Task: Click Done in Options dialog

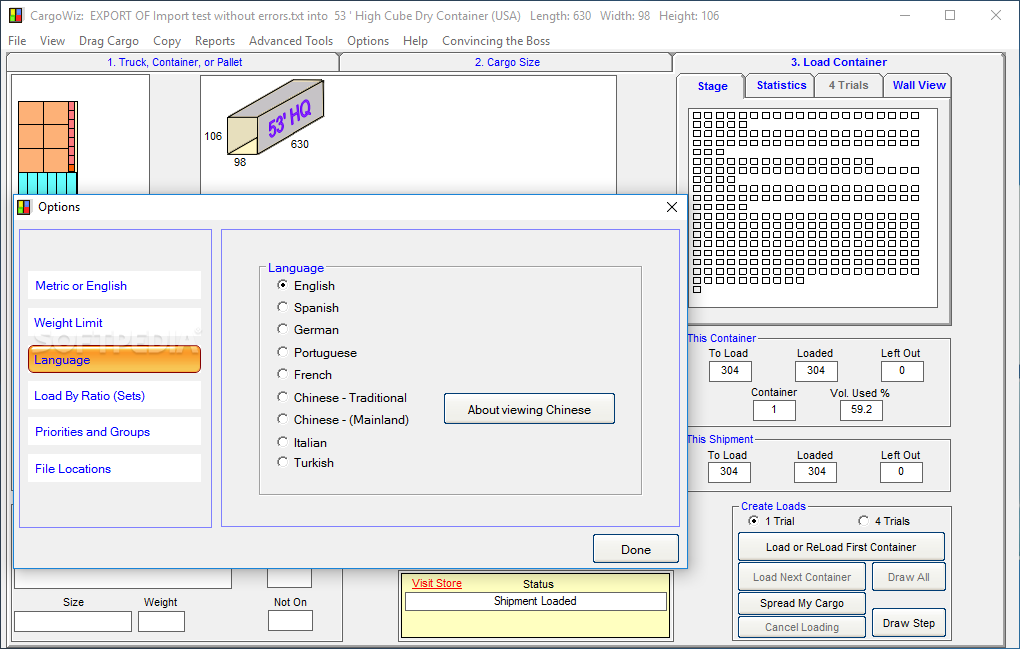Action: 636,549
